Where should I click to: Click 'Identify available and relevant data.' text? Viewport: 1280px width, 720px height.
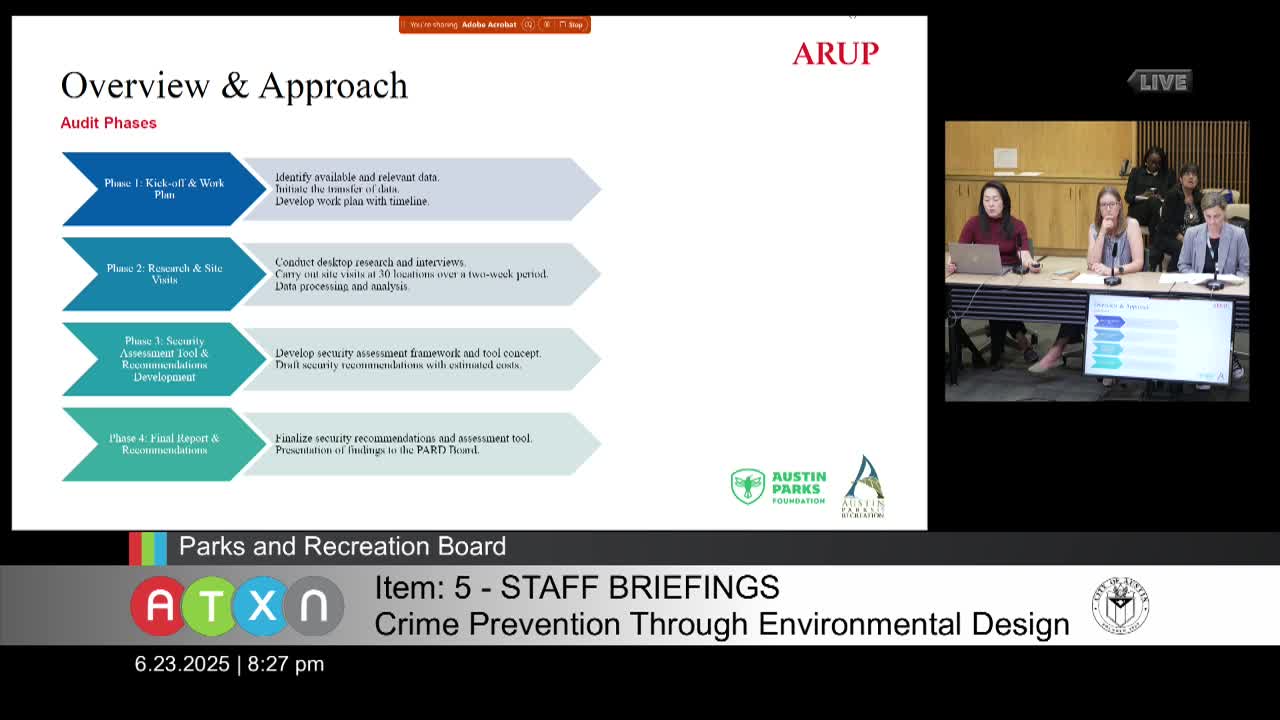coord(357,177)
